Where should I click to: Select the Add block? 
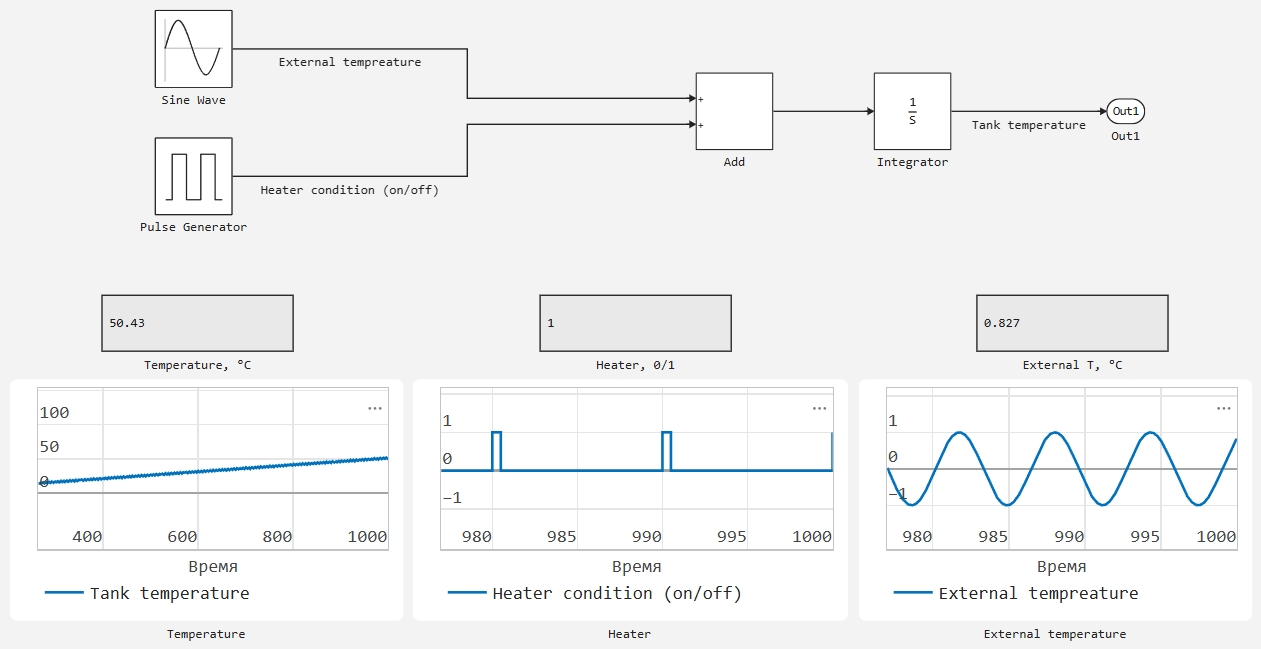click(x=734, y=111)
